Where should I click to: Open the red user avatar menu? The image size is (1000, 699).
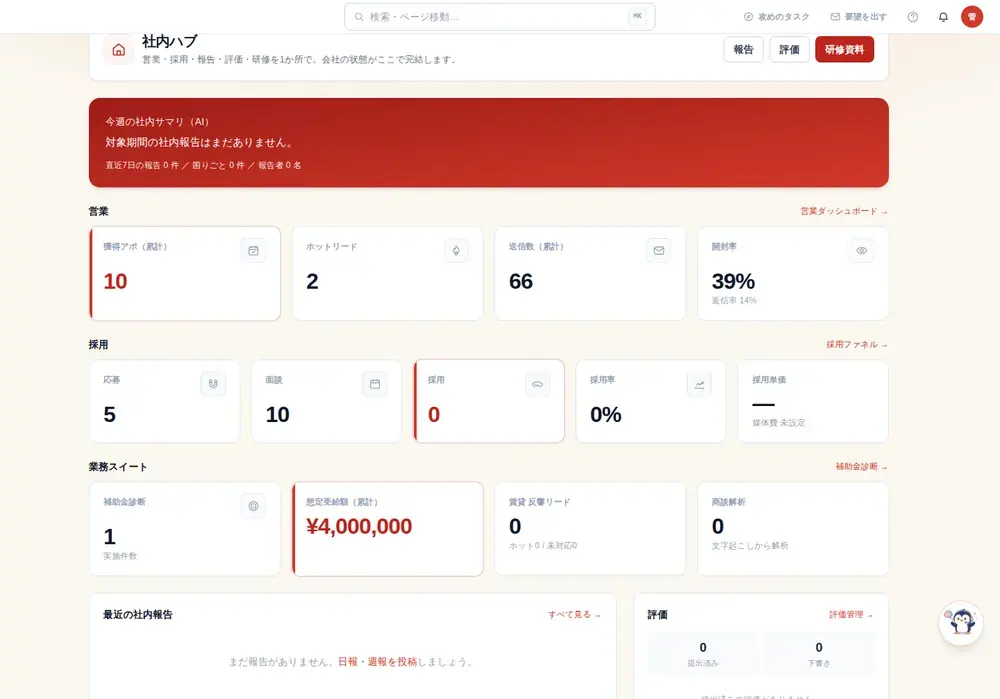point(972,17)
